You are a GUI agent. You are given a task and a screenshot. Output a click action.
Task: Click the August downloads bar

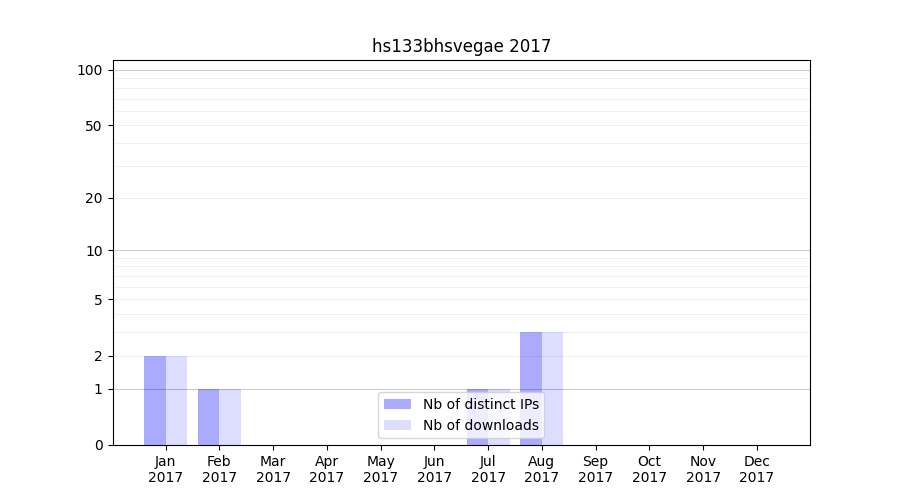(553, 388)
